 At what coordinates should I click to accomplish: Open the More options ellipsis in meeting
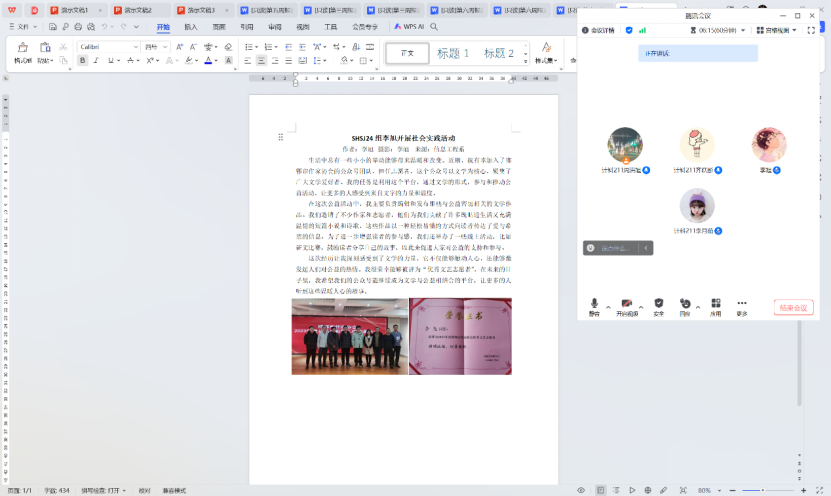(x=742, y=304)
